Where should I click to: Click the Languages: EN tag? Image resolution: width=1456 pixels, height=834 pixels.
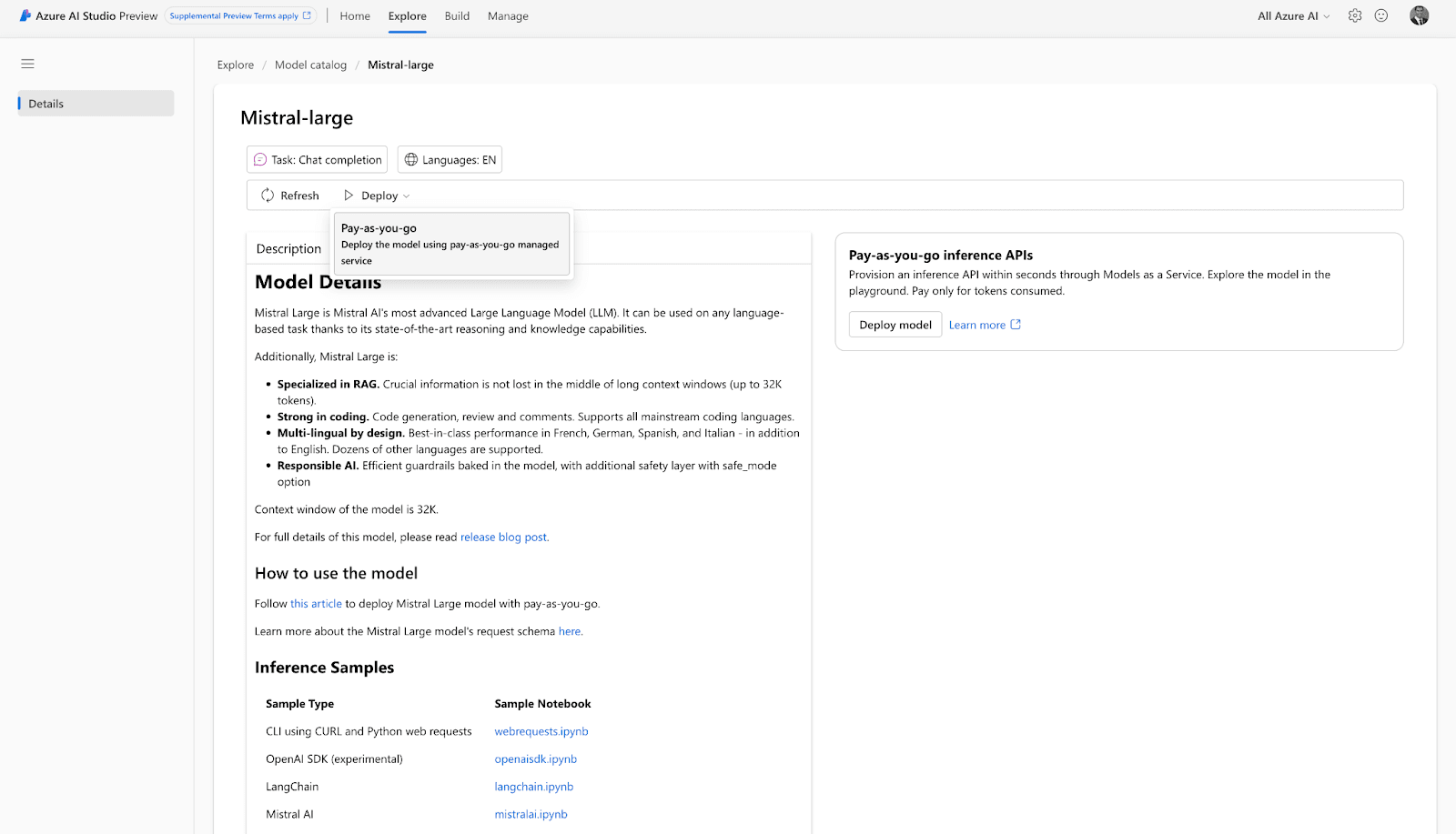point(450,160)
